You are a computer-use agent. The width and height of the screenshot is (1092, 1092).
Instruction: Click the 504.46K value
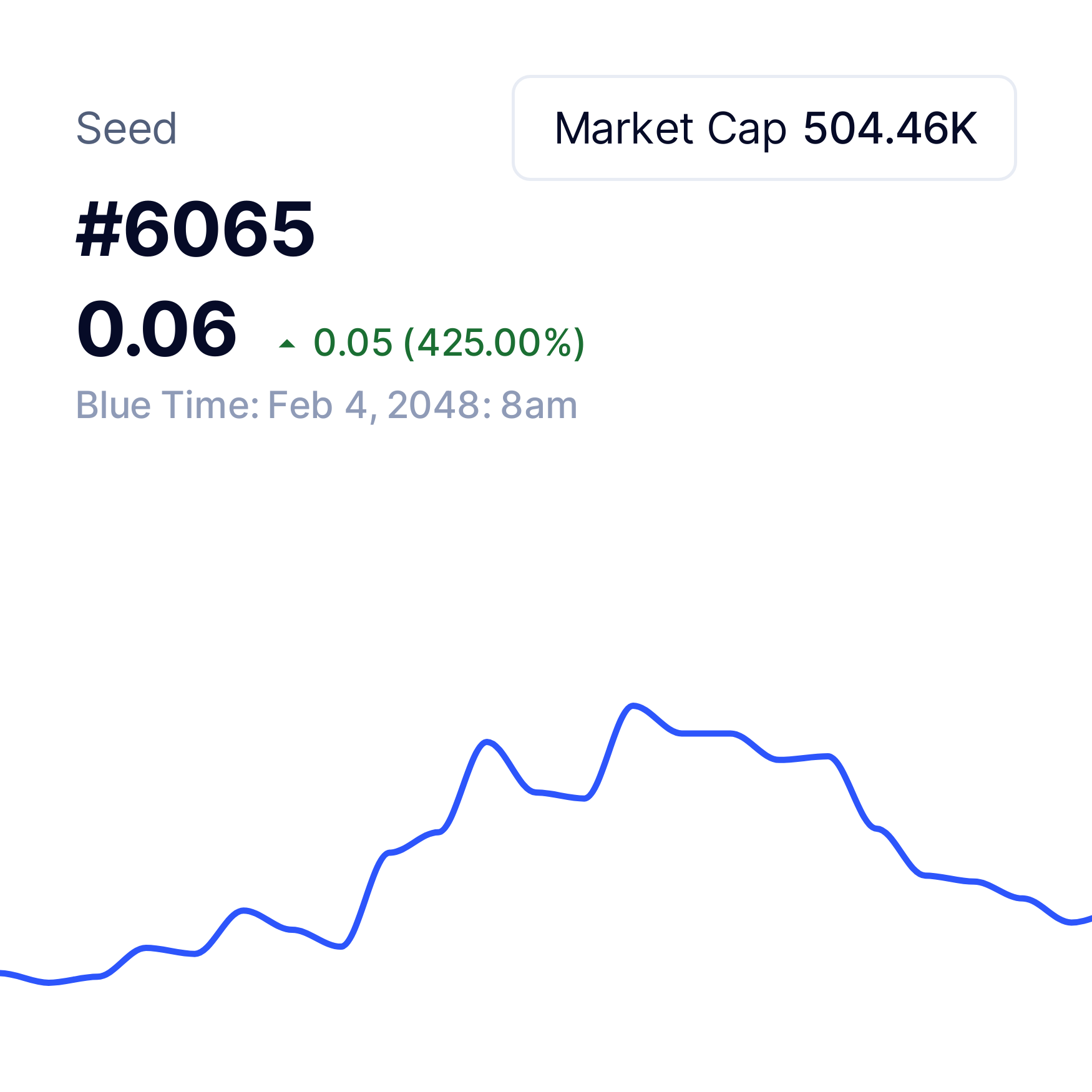pyautogui.click(x=890, y=129)
